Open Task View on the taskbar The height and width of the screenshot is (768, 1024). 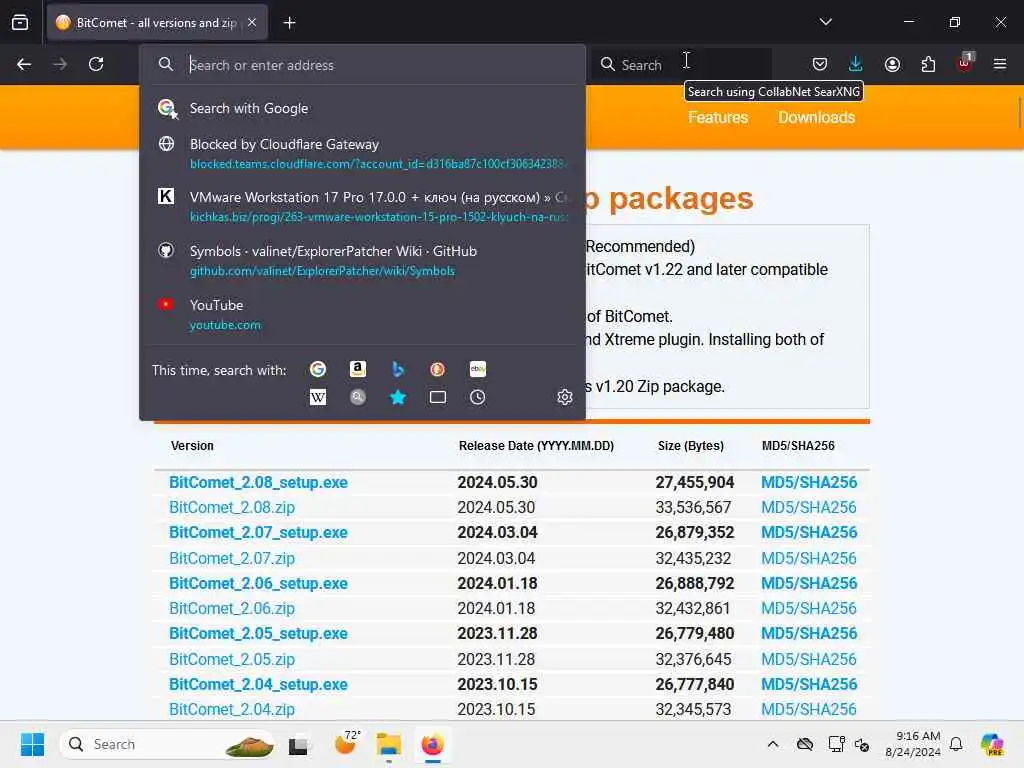(298, 744)
